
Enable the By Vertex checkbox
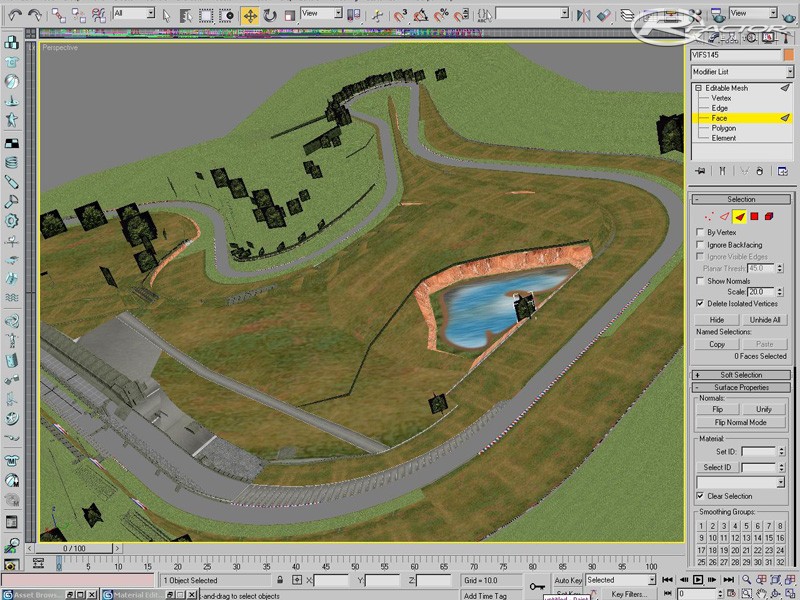700,232
